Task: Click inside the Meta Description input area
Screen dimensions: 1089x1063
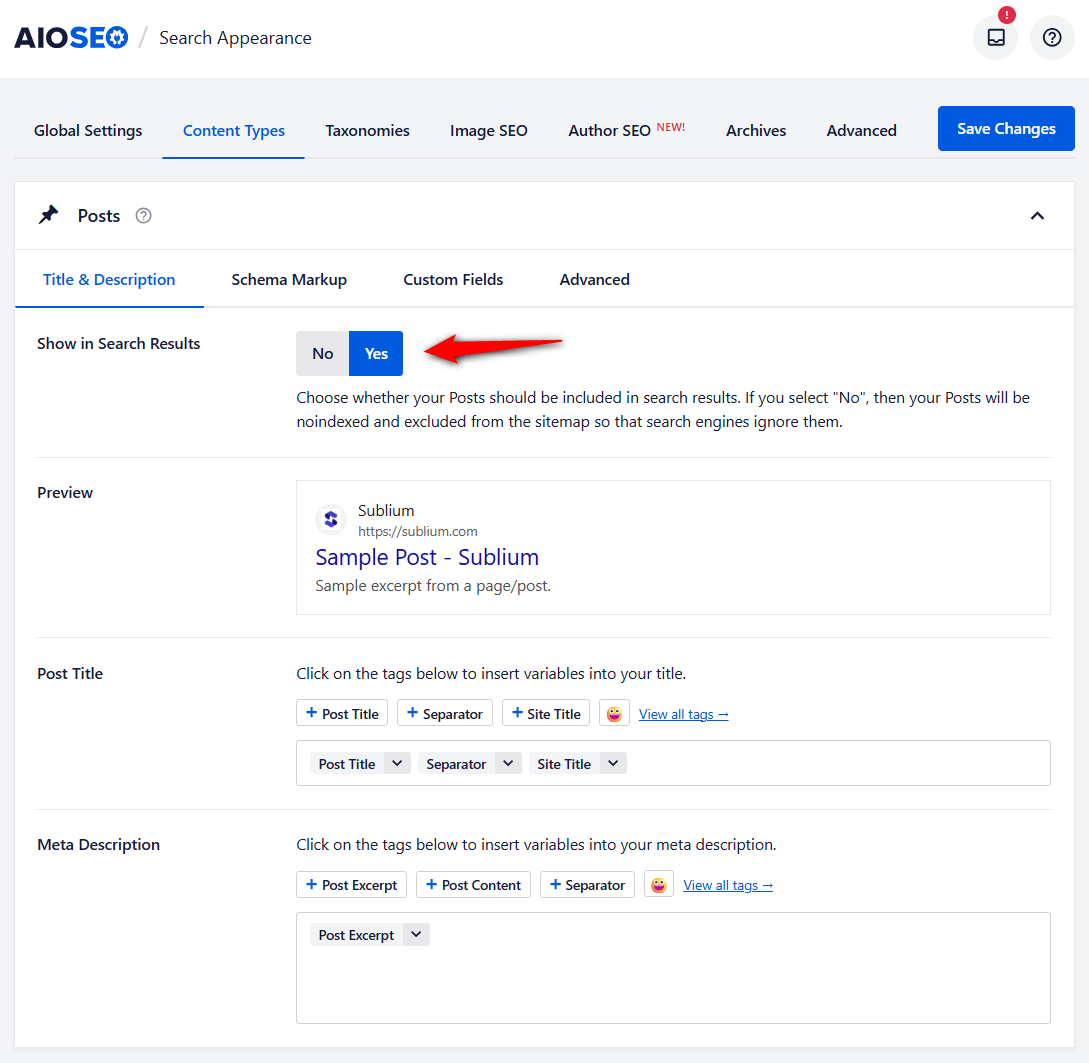Action: 672,985
